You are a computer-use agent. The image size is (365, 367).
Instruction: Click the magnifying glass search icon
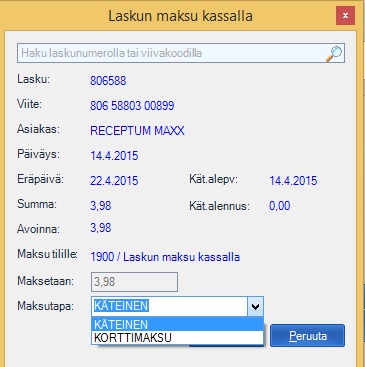(x=334, y=54)
